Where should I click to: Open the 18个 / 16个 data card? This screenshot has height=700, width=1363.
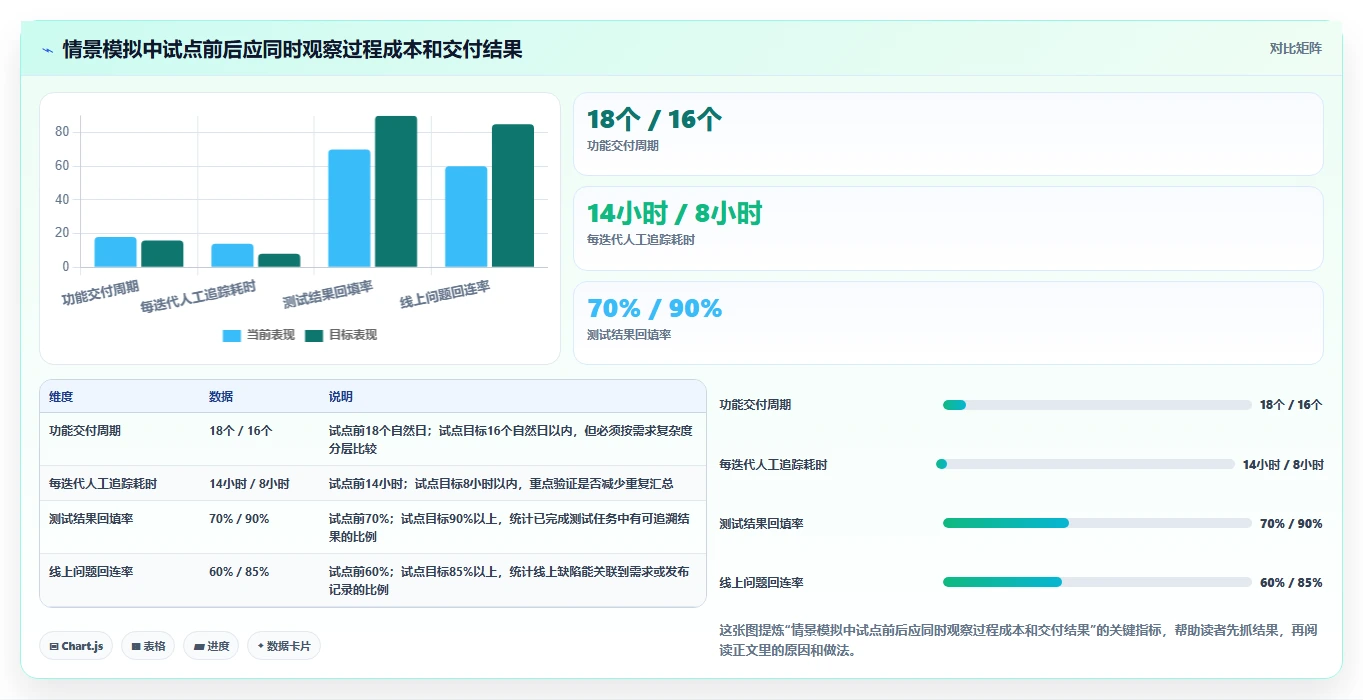click(x=948, y=134)
